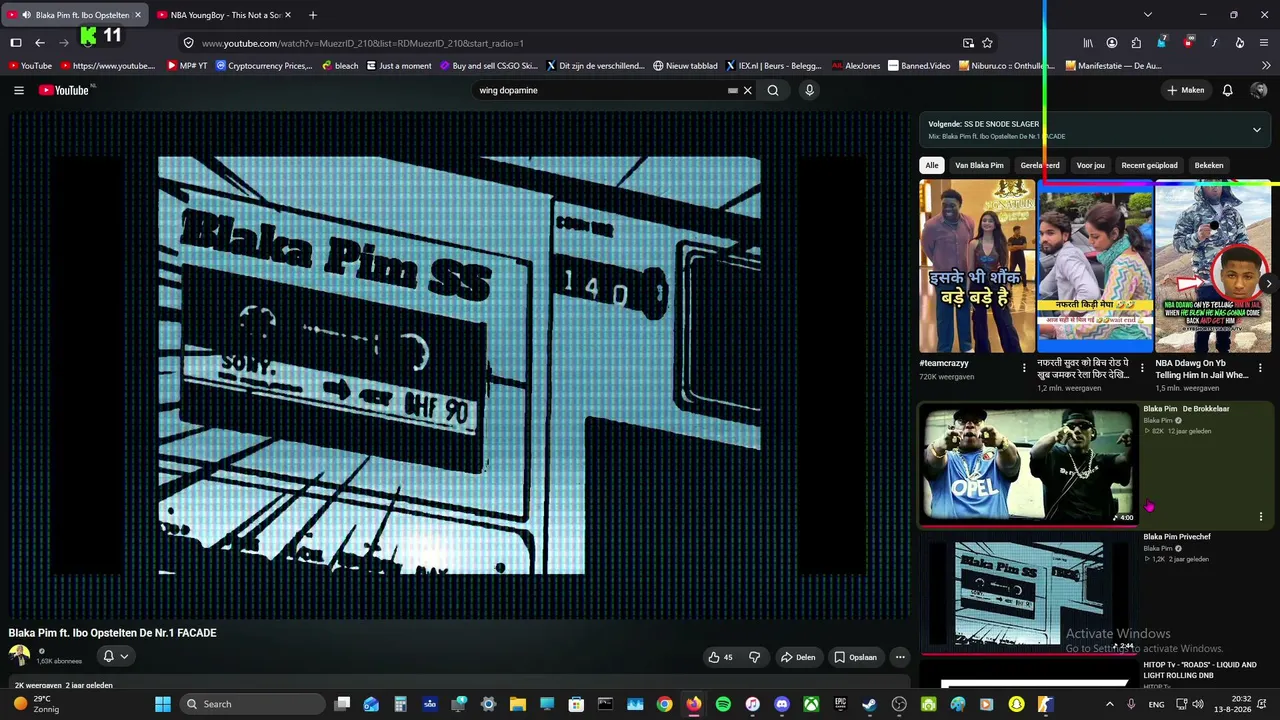Open the Cryptocurrency Prices bookmark
This screenshot has width=1280, height=720.
[264, 66]
